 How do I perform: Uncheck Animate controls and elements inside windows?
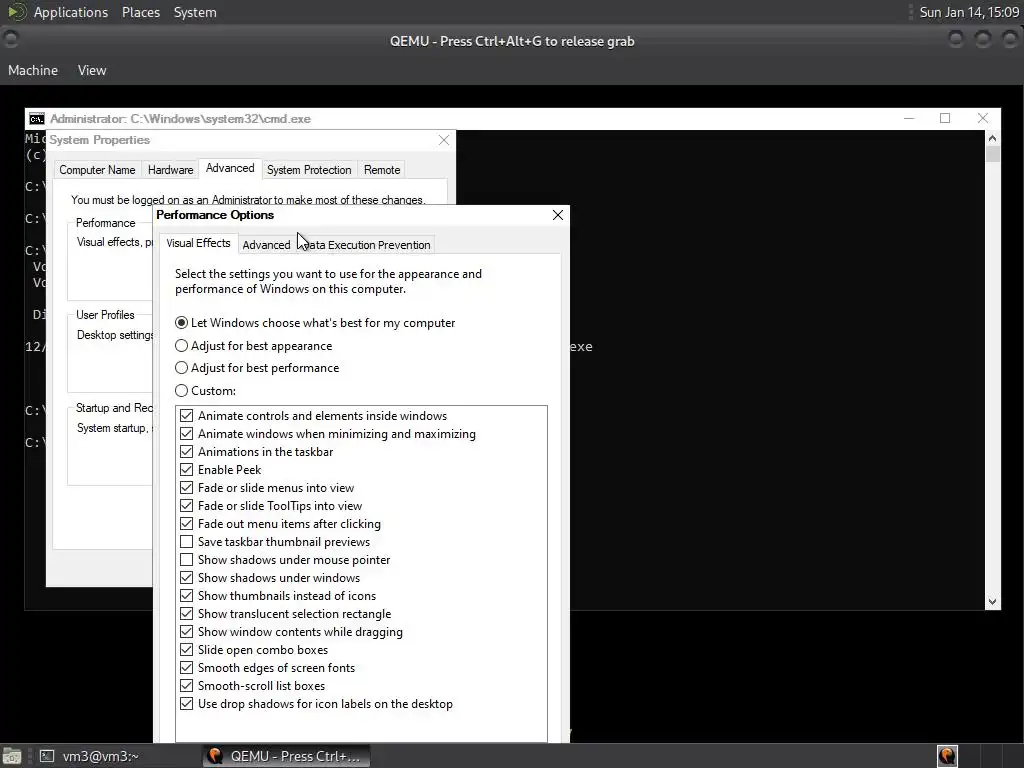point(187,416)
